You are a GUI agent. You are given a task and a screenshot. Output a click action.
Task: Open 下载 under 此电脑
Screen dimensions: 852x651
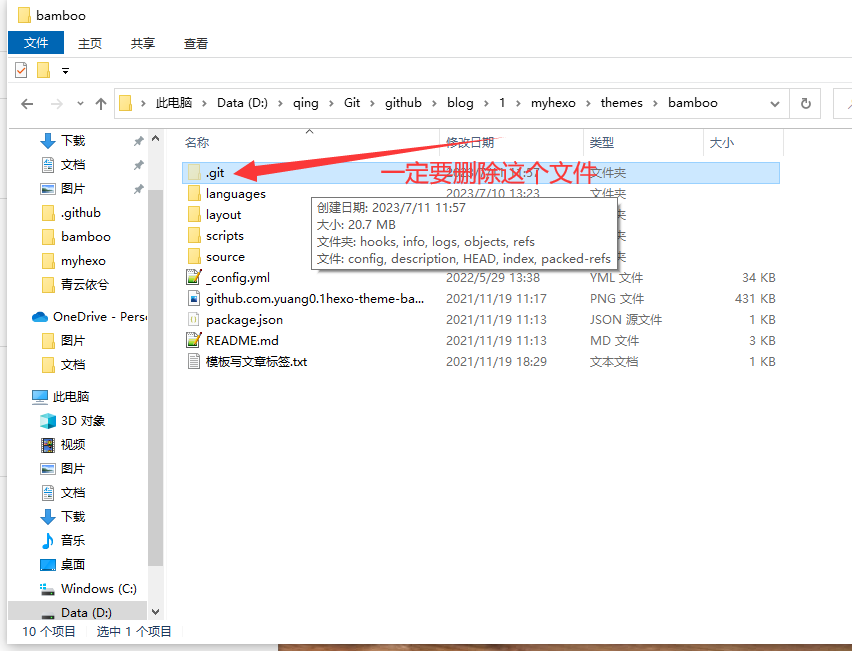(73, 516)
